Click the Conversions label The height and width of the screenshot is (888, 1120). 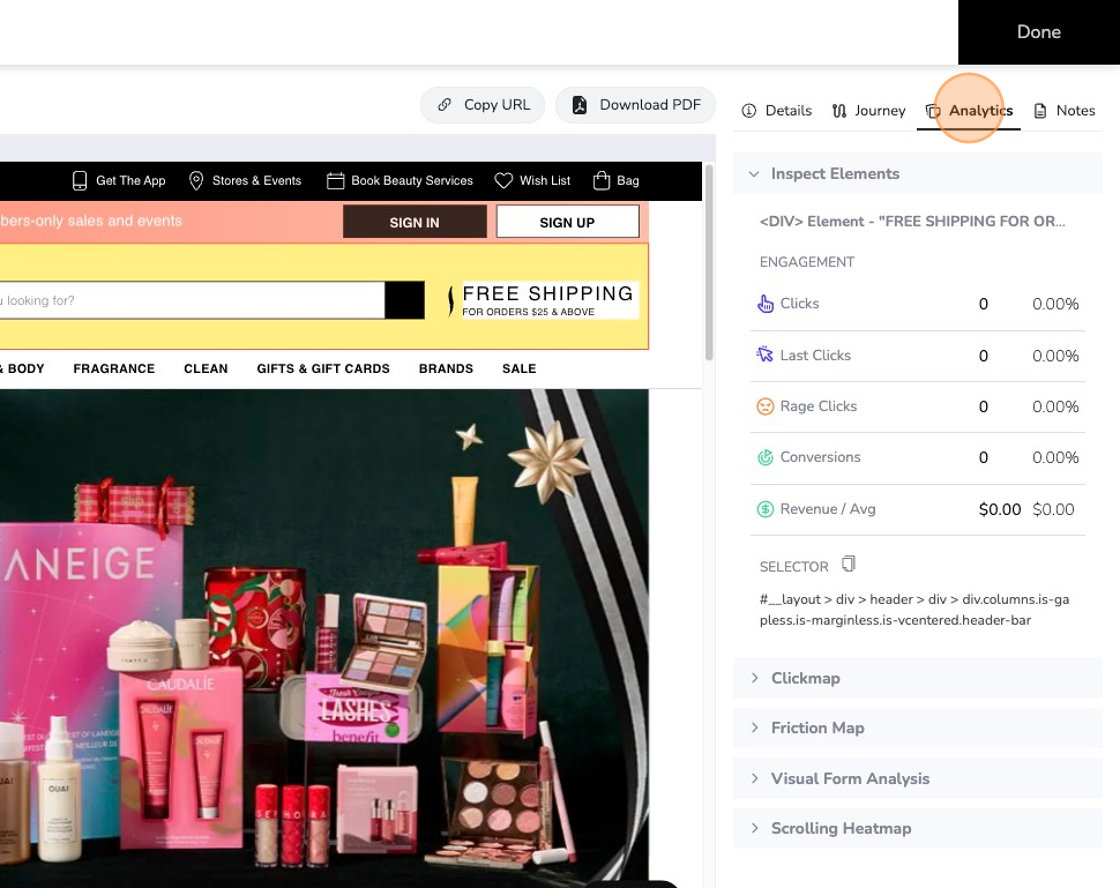tap(820, 457)
